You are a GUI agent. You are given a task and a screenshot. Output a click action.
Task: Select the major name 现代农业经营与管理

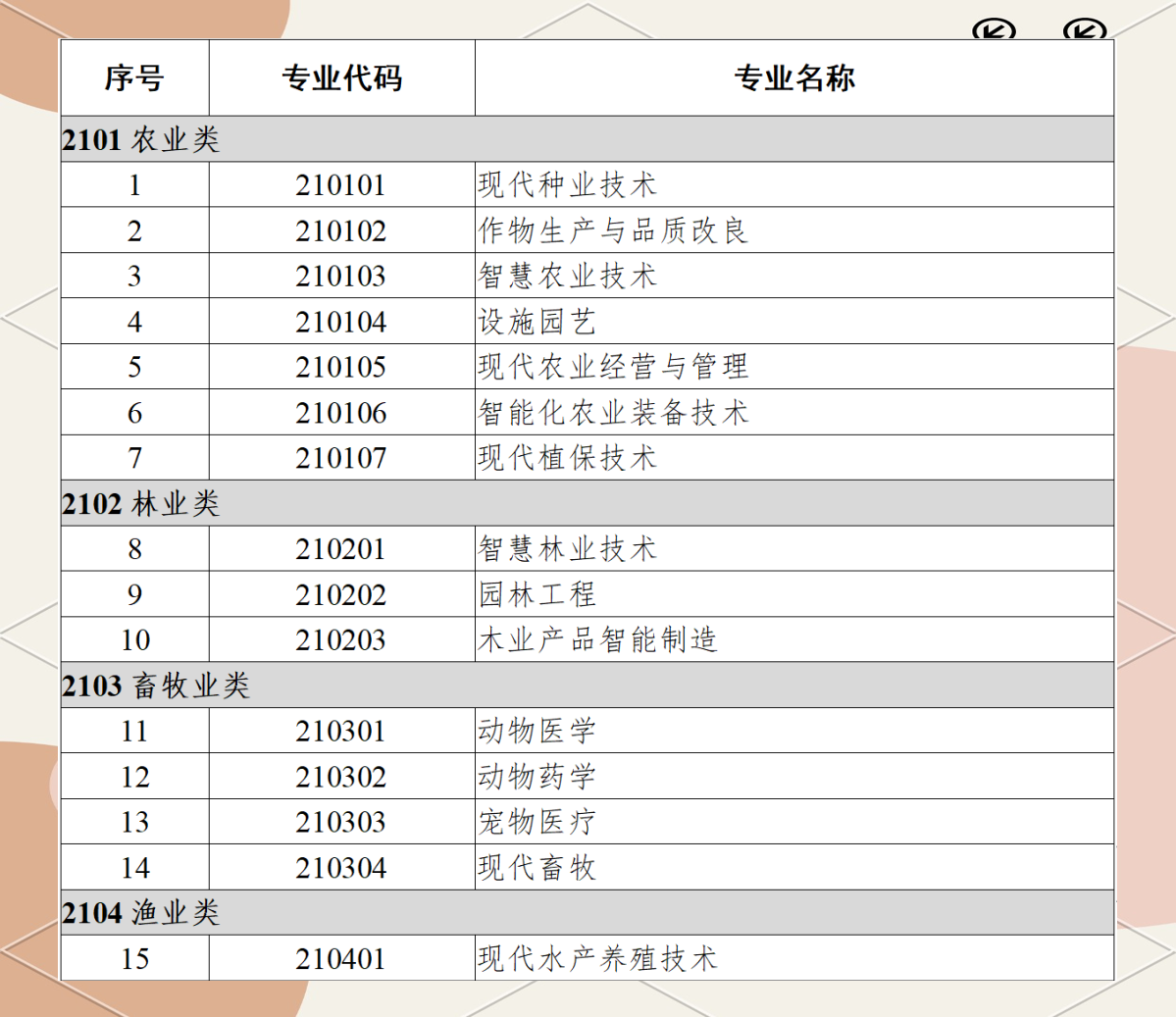[613, 367]
